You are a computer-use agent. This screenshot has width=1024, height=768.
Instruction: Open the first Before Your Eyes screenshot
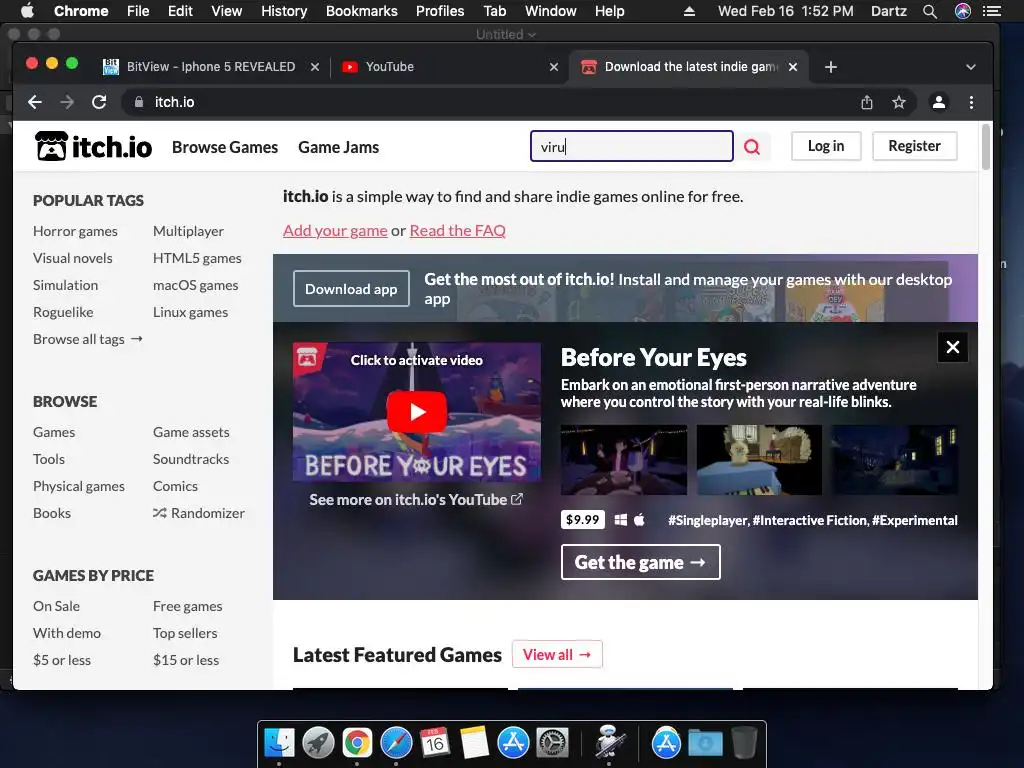[x=624, y=460]
